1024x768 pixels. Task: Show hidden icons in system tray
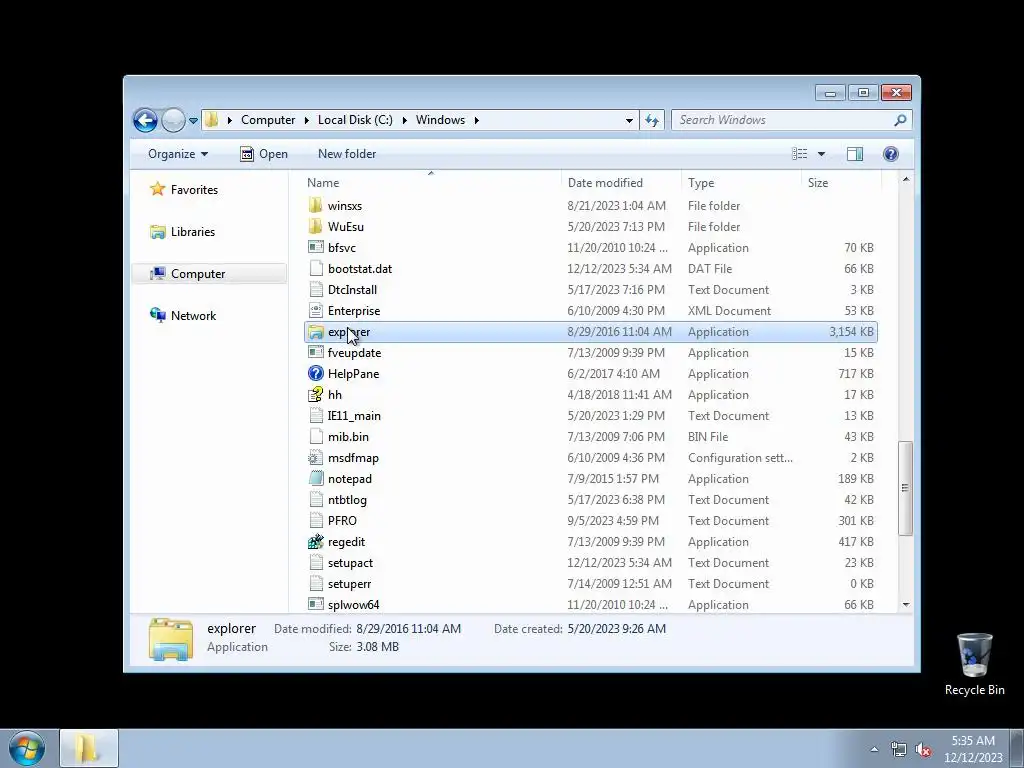[x=874, y=750]
